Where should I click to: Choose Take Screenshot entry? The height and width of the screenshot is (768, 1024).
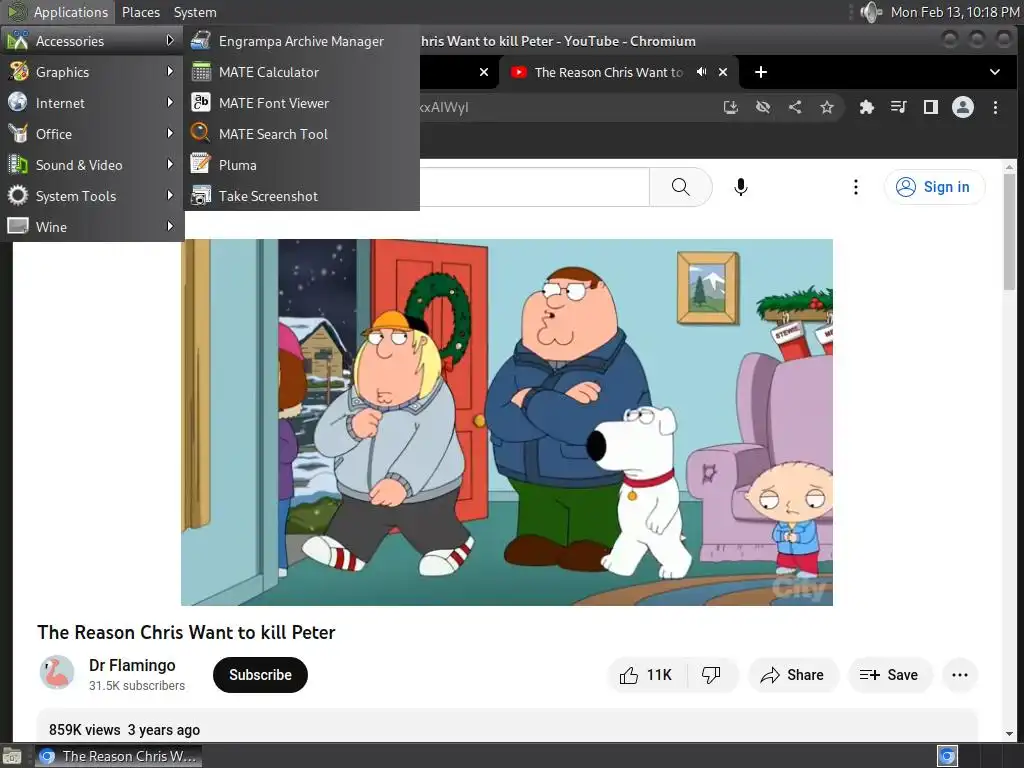[x=301, y=196]
